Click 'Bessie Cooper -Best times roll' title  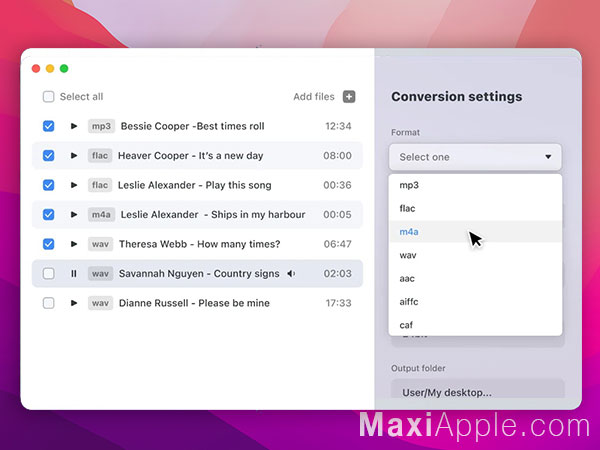coord(192,126)
